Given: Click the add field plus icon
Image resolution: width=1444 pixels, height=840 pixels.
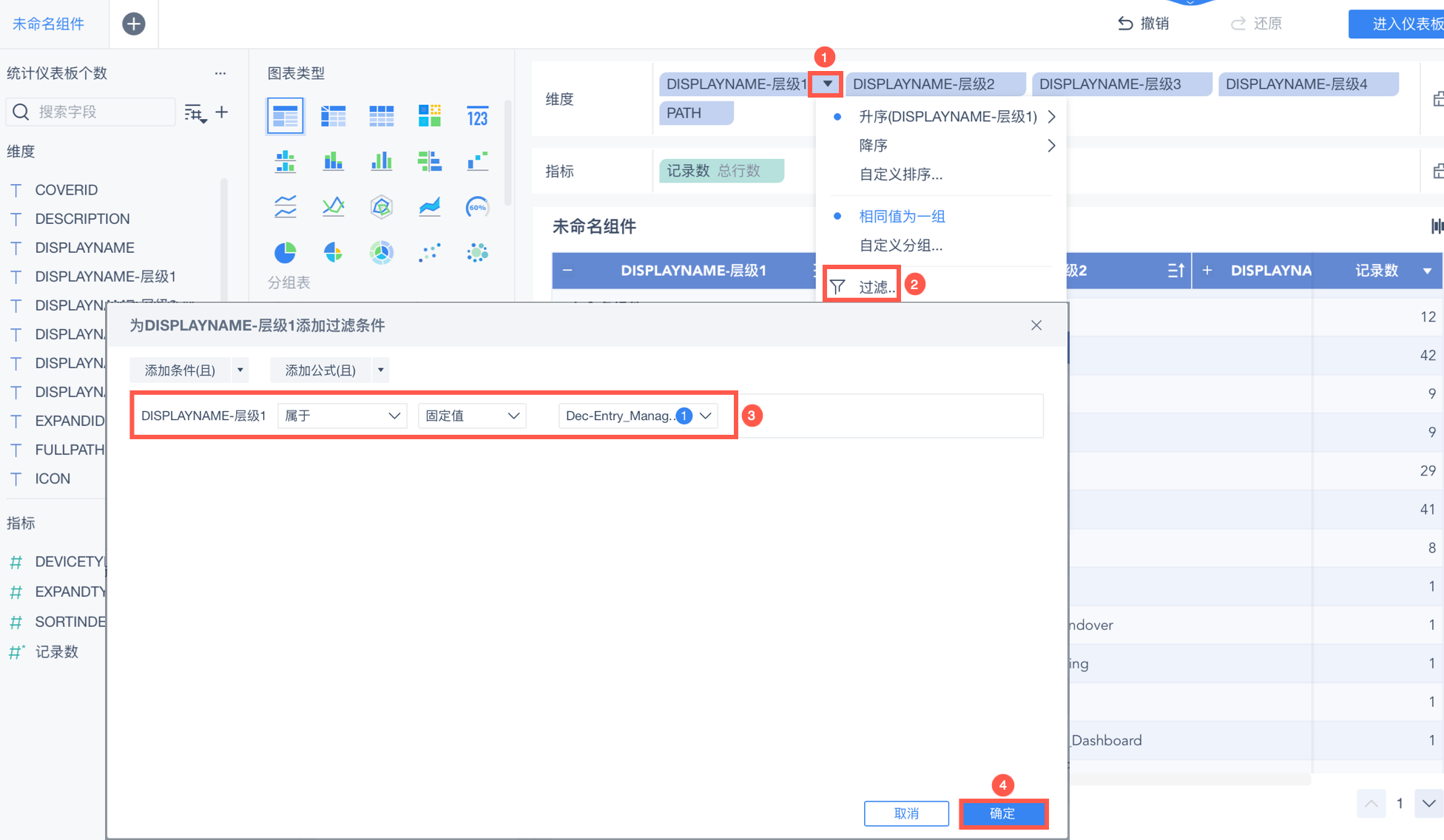Looking at the screenshot, I should click(221, 112).
